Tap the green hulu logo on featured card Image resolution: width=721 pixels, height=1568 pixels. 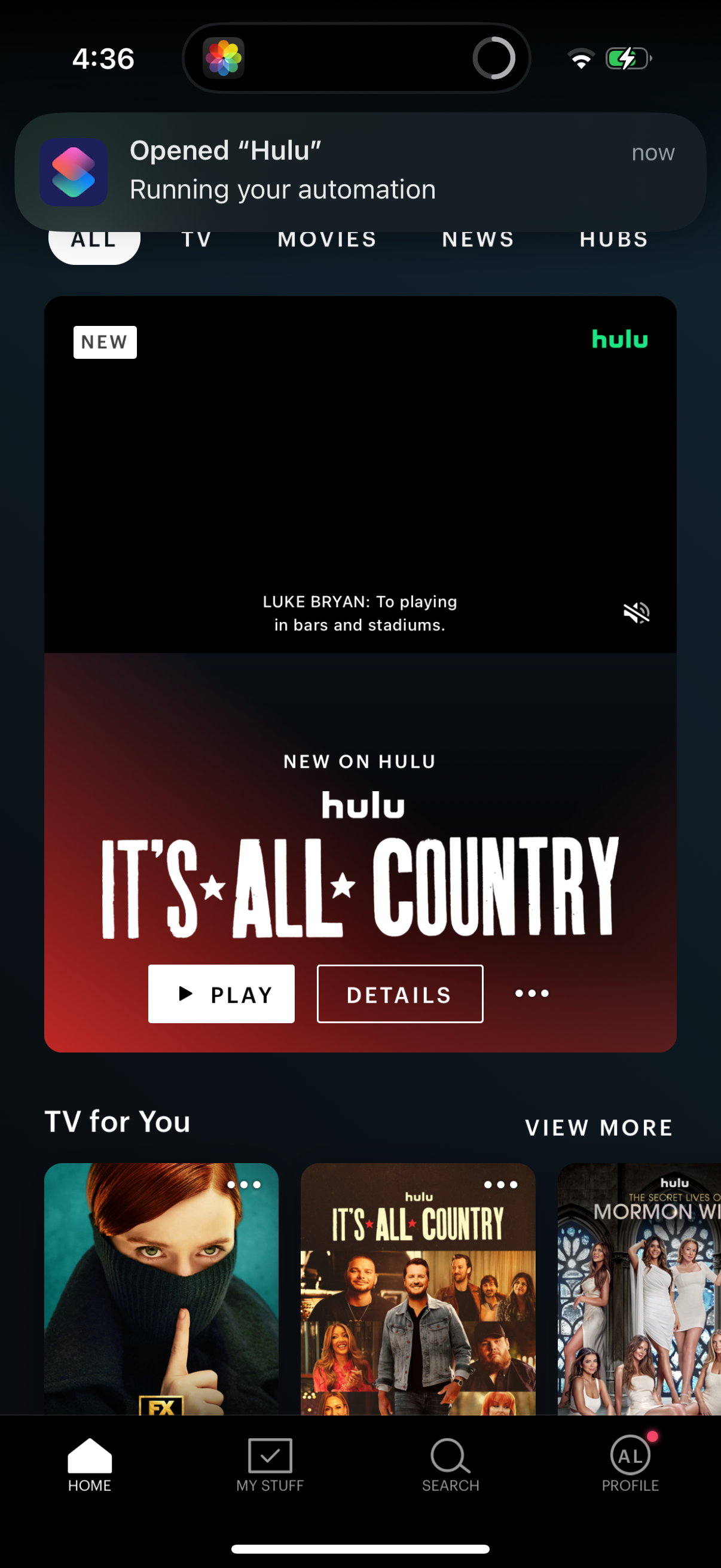click(x=619, y=339)
